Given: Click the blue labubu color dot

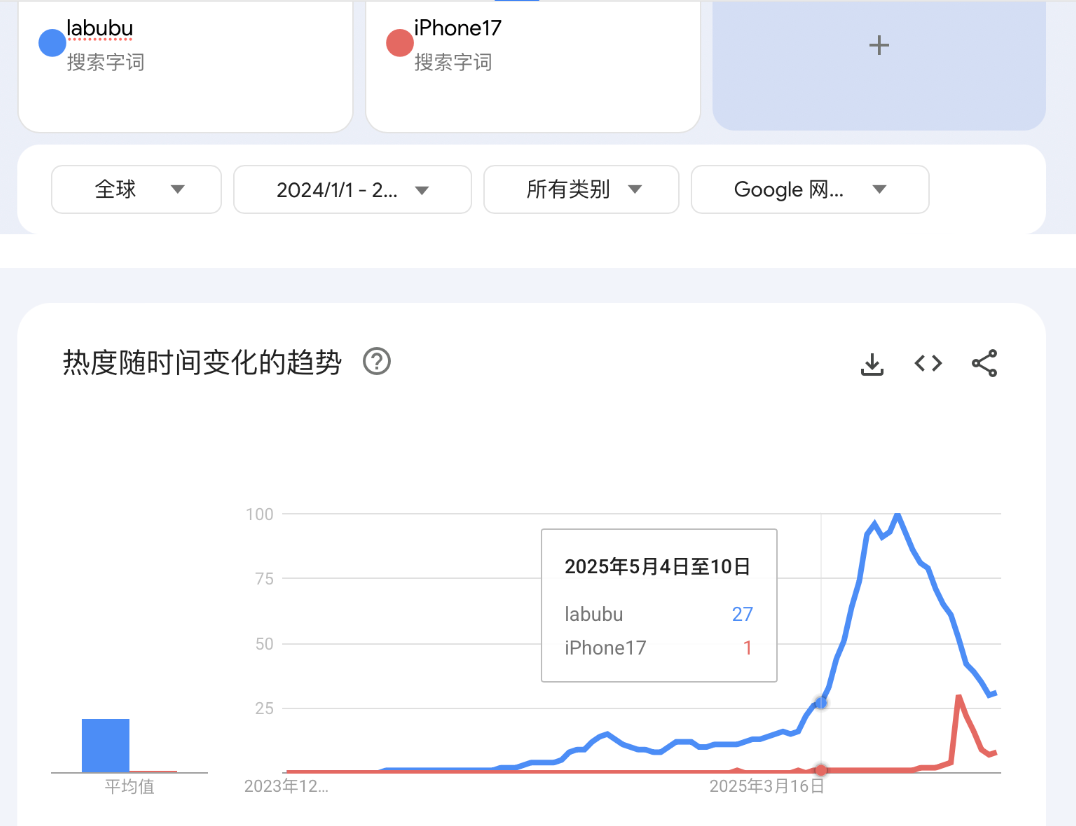Looking at the screenshot, I should [52, 44].
